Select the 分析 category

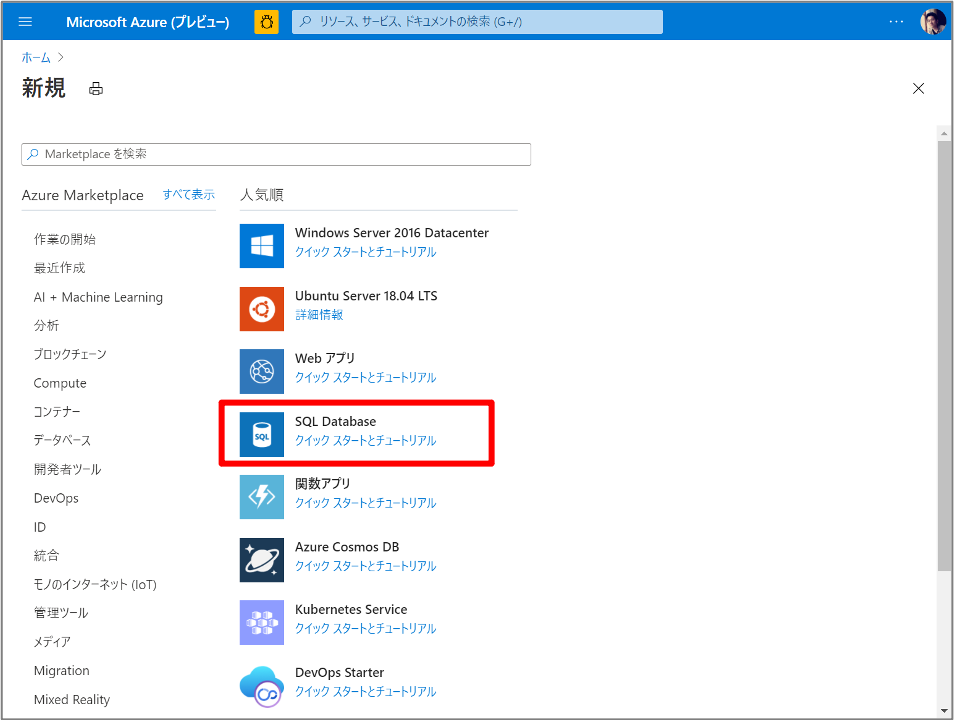pos(46,326)
